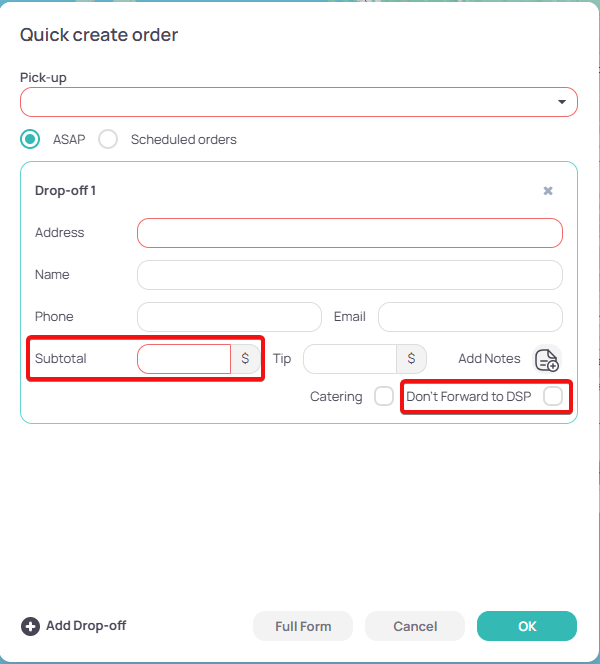The width and height of the screenshot is (600, 664).
Task: Click the Add Drop-off link text
Action: (x=86, y=626)
